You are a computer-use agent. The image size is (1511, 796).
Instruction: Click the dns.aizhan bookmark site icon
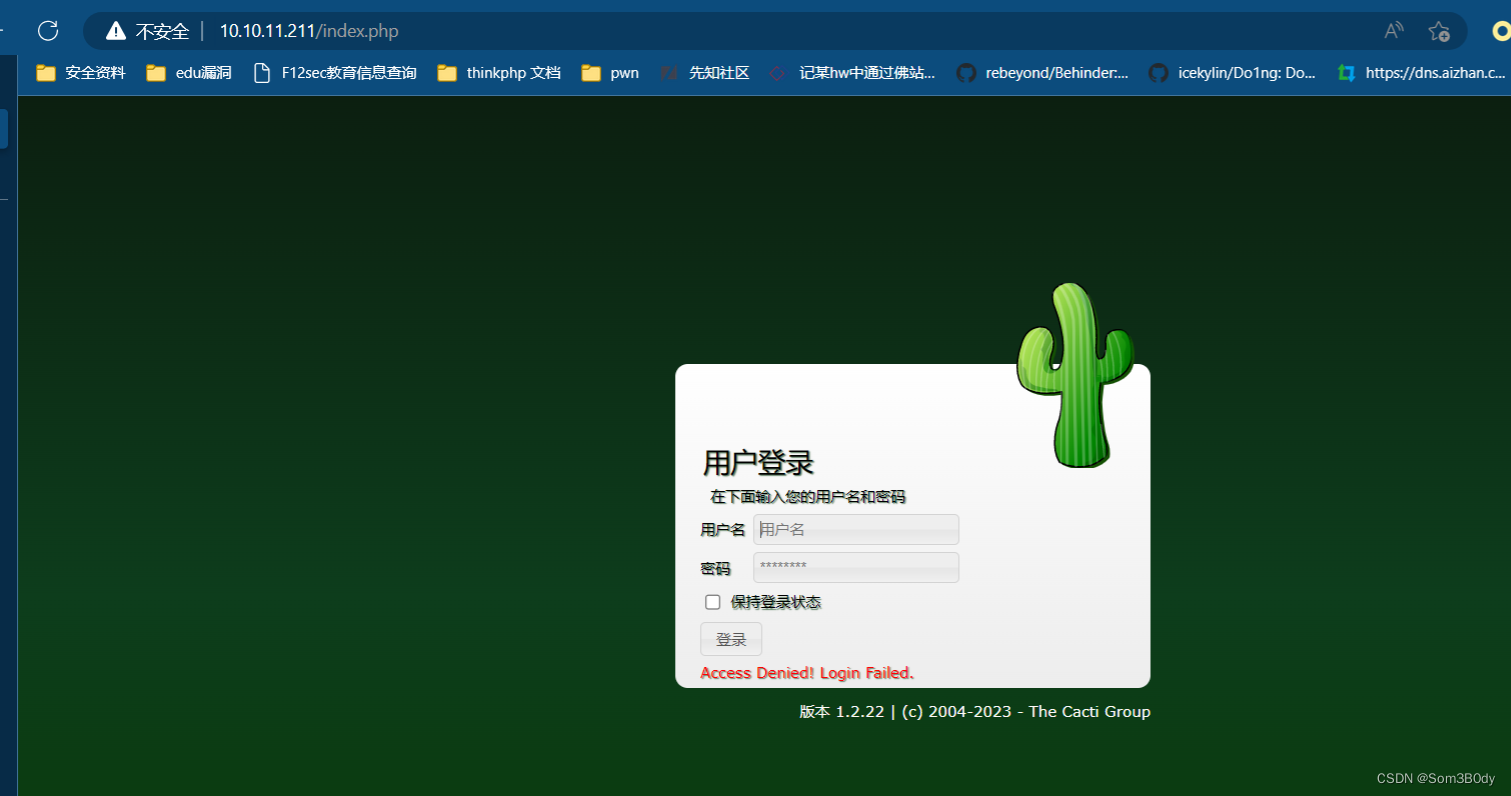(x=1346, y=72)
